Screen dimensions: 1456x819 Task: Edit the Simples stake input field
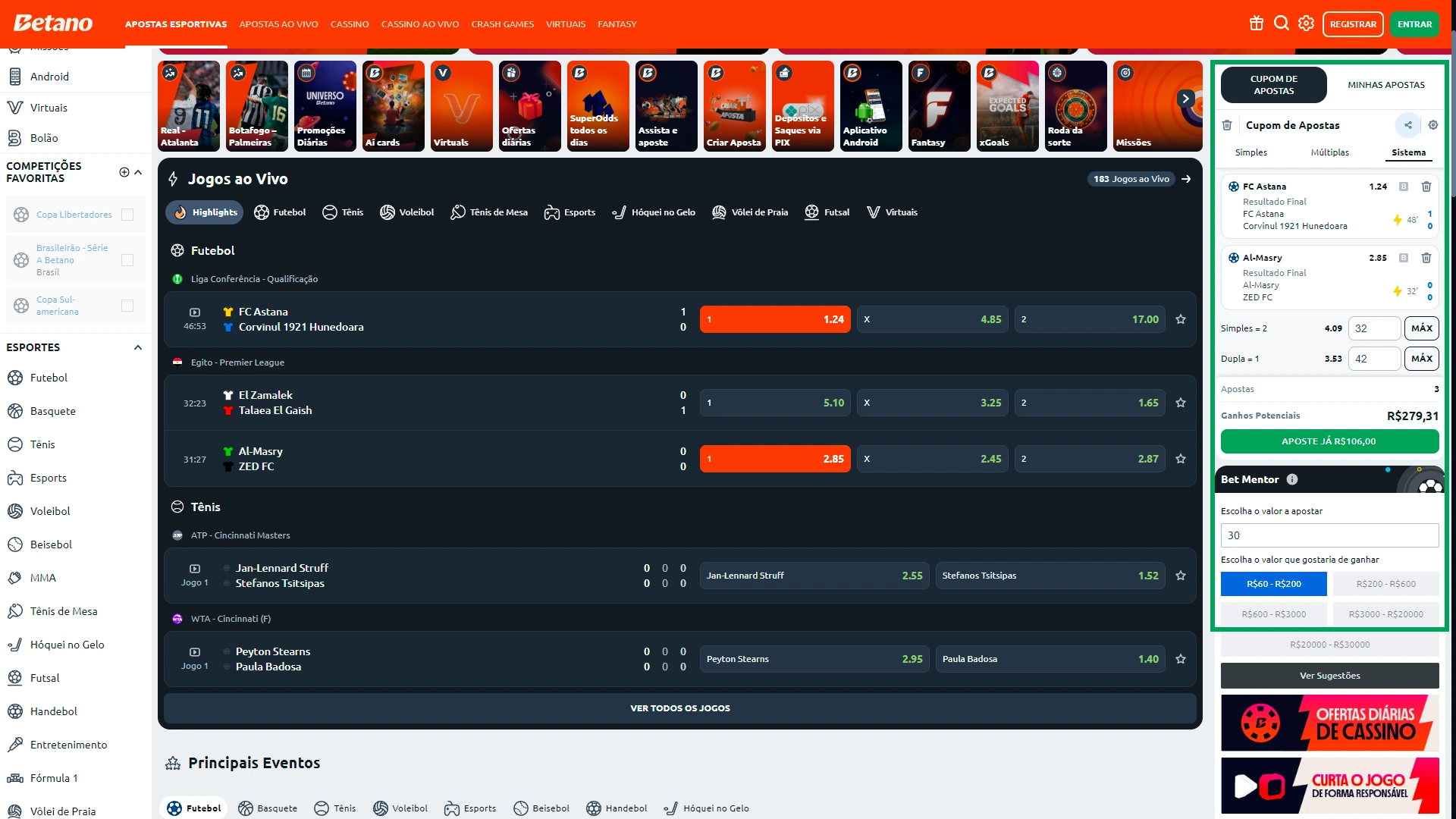pyautogui.click(x=1375, y=328)
